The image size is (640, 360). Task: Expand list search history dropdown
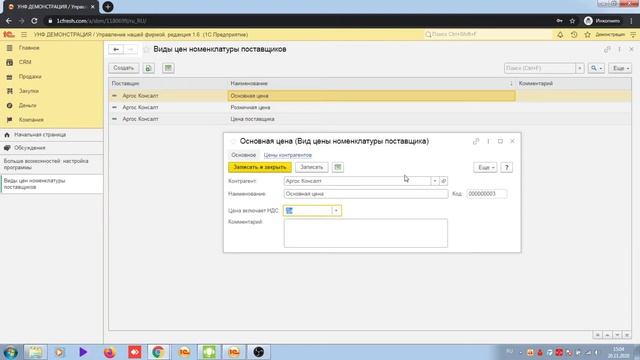[x=580, y=68]
